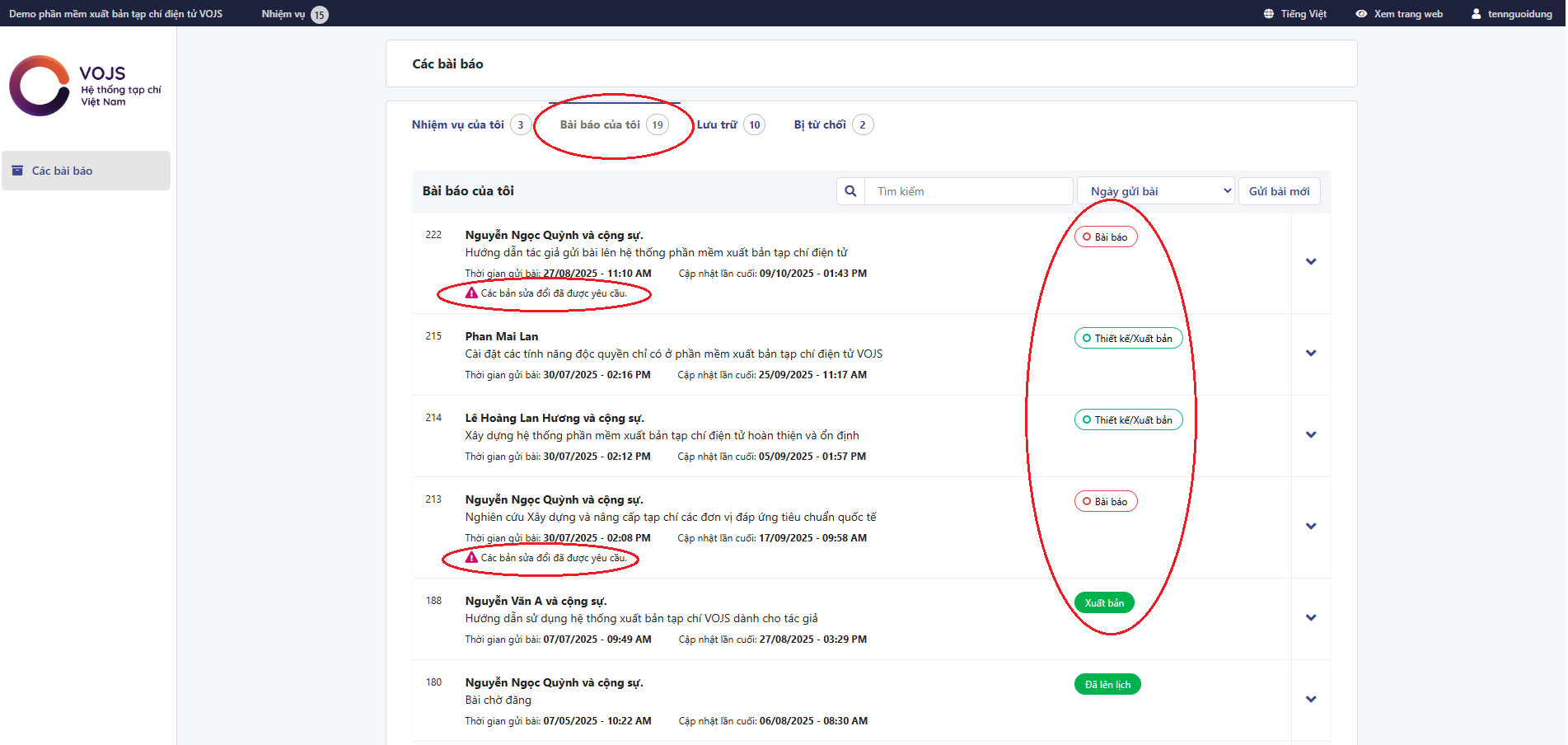
Task: Open article title of submission 214
Action: pyautogui.click(x=662, y=436)
